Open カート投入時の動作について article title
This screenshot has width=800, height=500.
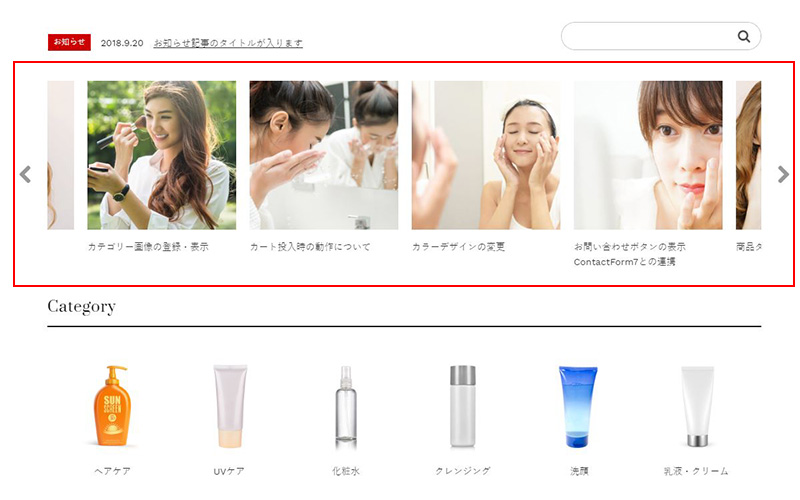[x=310, y=247]
